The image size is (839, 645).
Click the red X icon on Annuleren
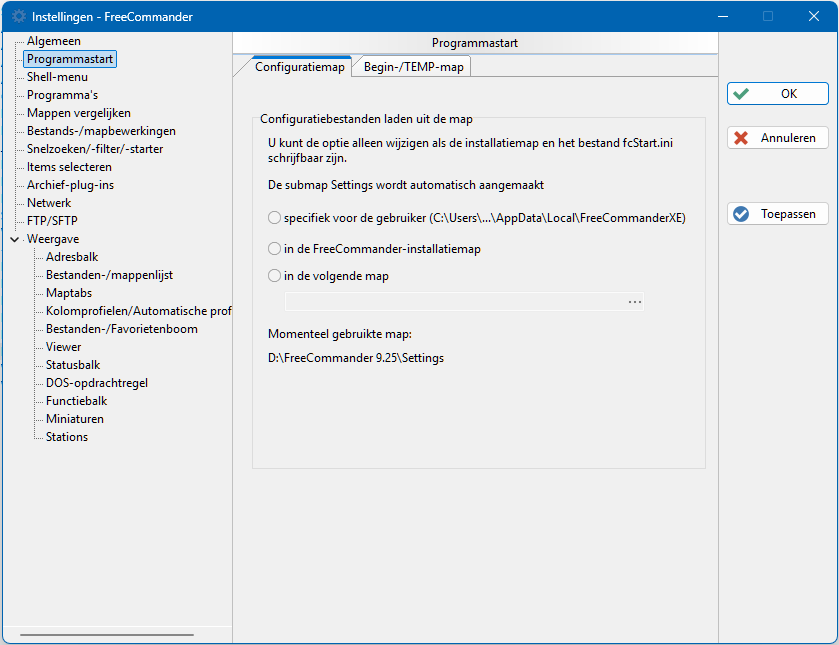point(741,138)
